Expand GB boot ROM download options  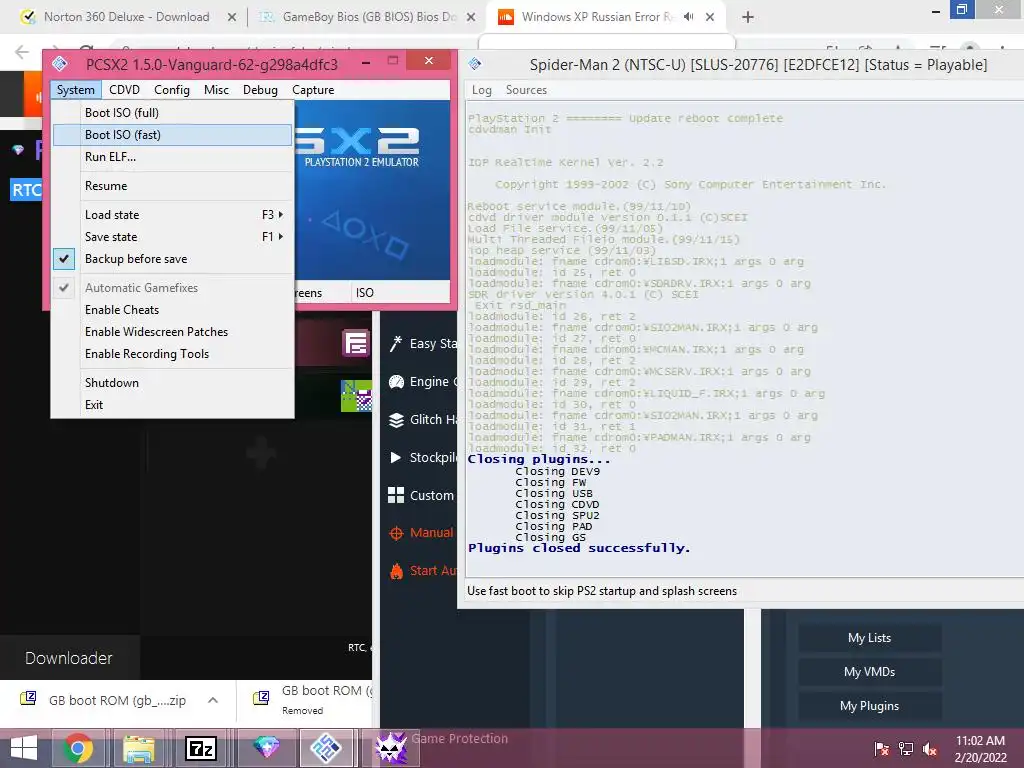click(213, 700)
